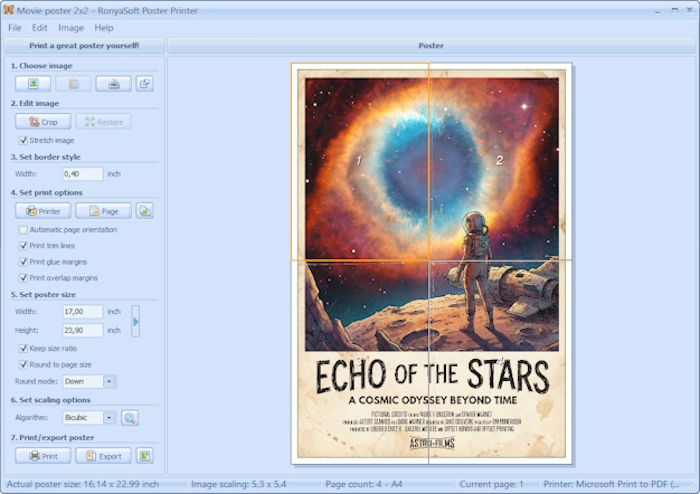Click the border Width input field
Image resolution: width=700 pixels, height=494 pixels.
(x=83, y=174)
